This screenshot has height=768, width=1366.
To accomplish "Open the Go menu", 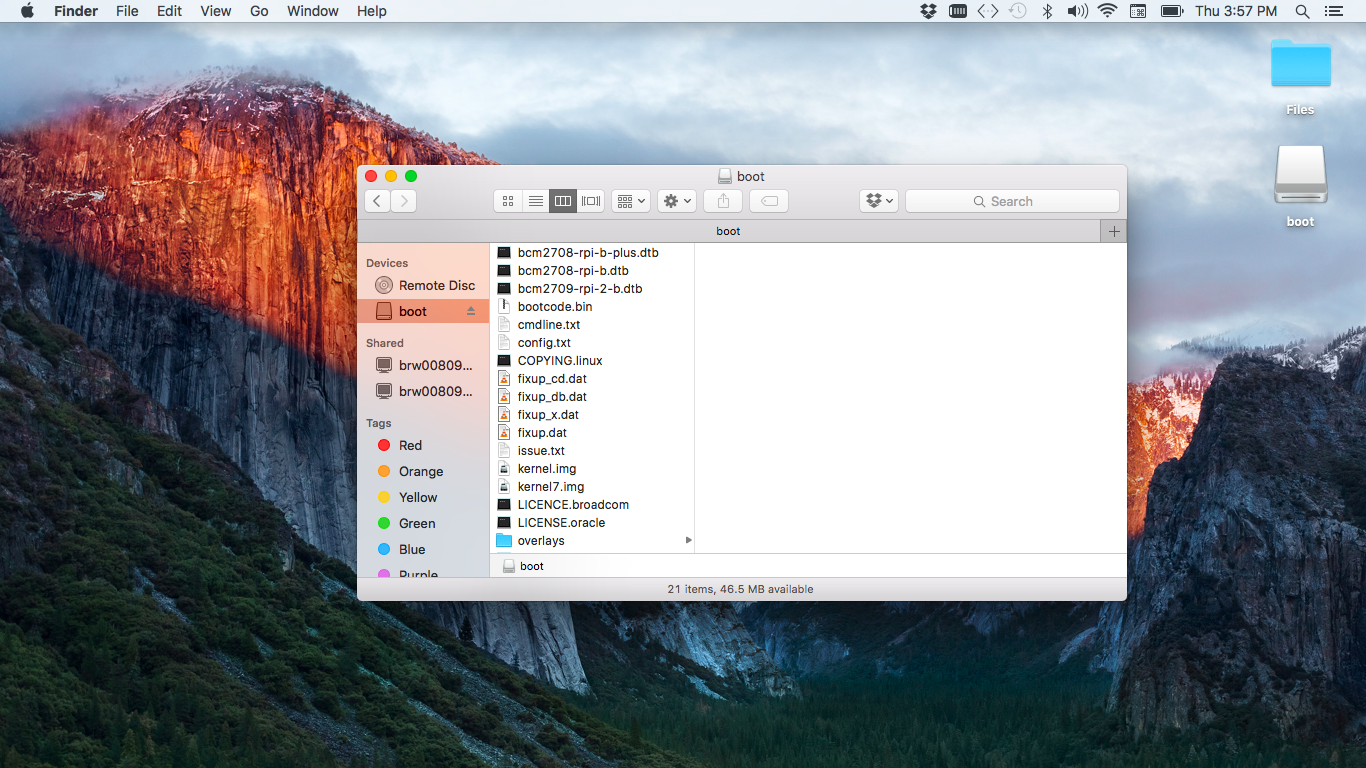I will tap(259, 11).
